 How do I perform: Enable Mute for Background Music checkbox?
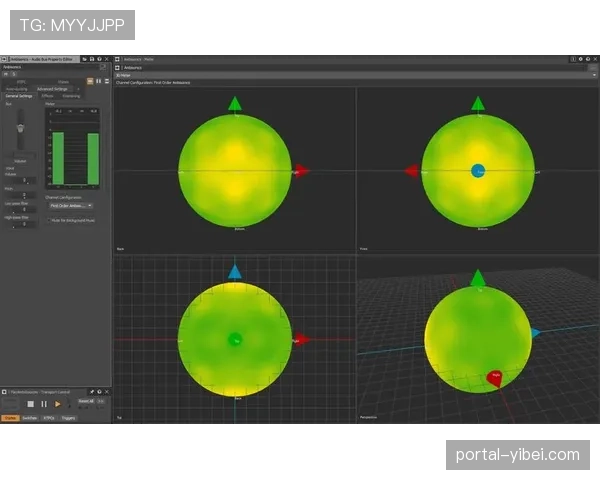click(49, 219)
